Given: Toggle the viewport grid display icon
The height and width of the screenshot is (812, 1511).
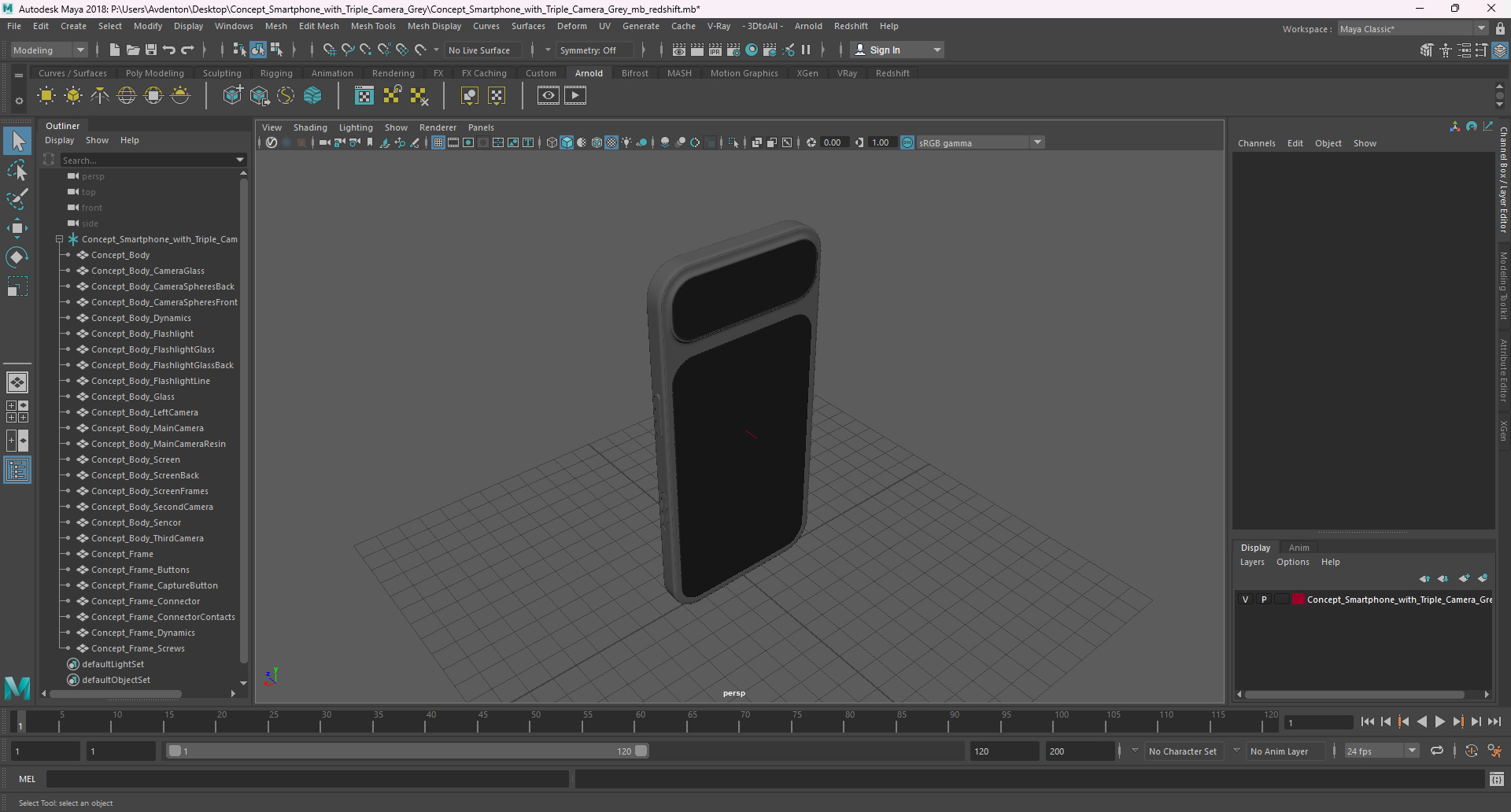Looking at the screenshot, I should coord(438,142).
